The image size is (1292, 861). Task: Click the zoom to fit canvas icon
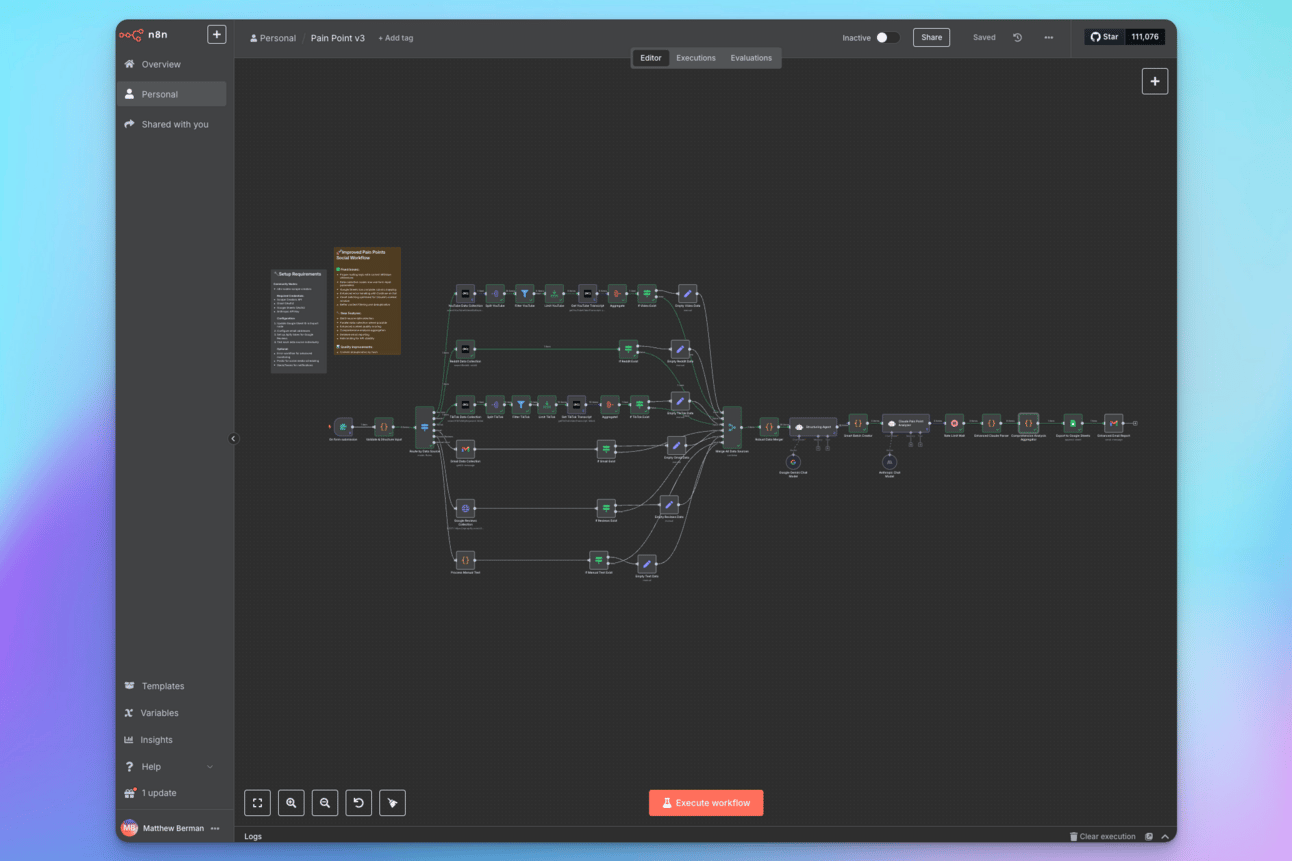[x=257, y=802]
